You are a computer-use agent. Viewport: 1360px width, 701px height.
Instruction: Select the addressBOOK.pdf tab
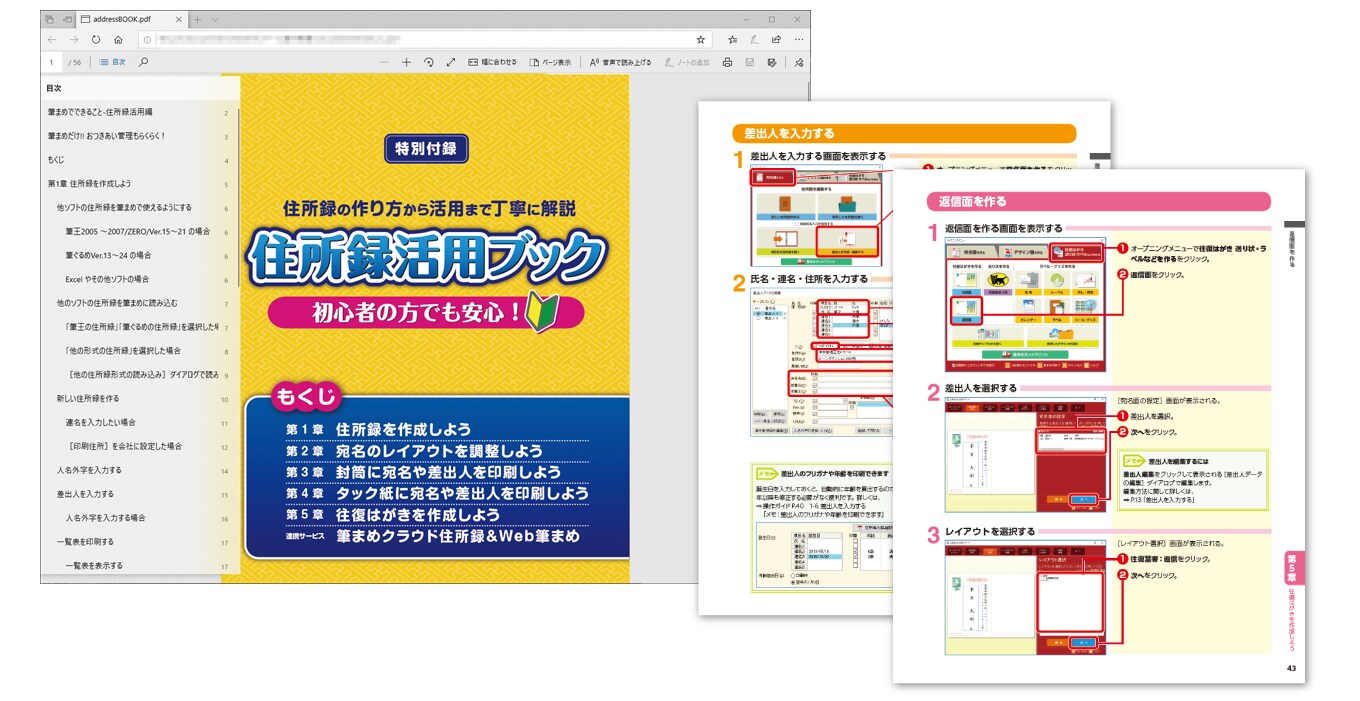(x=131, y=19)
